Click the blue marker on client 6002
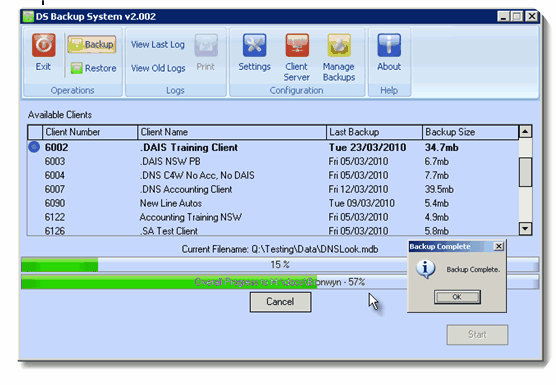The image size is (556, 385). pos(34,147)
